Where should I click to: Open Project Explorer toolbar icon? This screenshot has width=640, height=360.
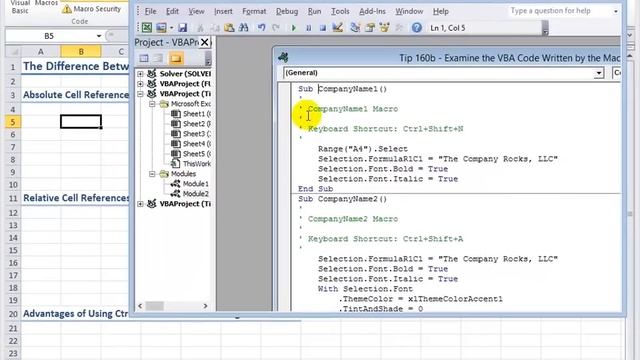355,28
